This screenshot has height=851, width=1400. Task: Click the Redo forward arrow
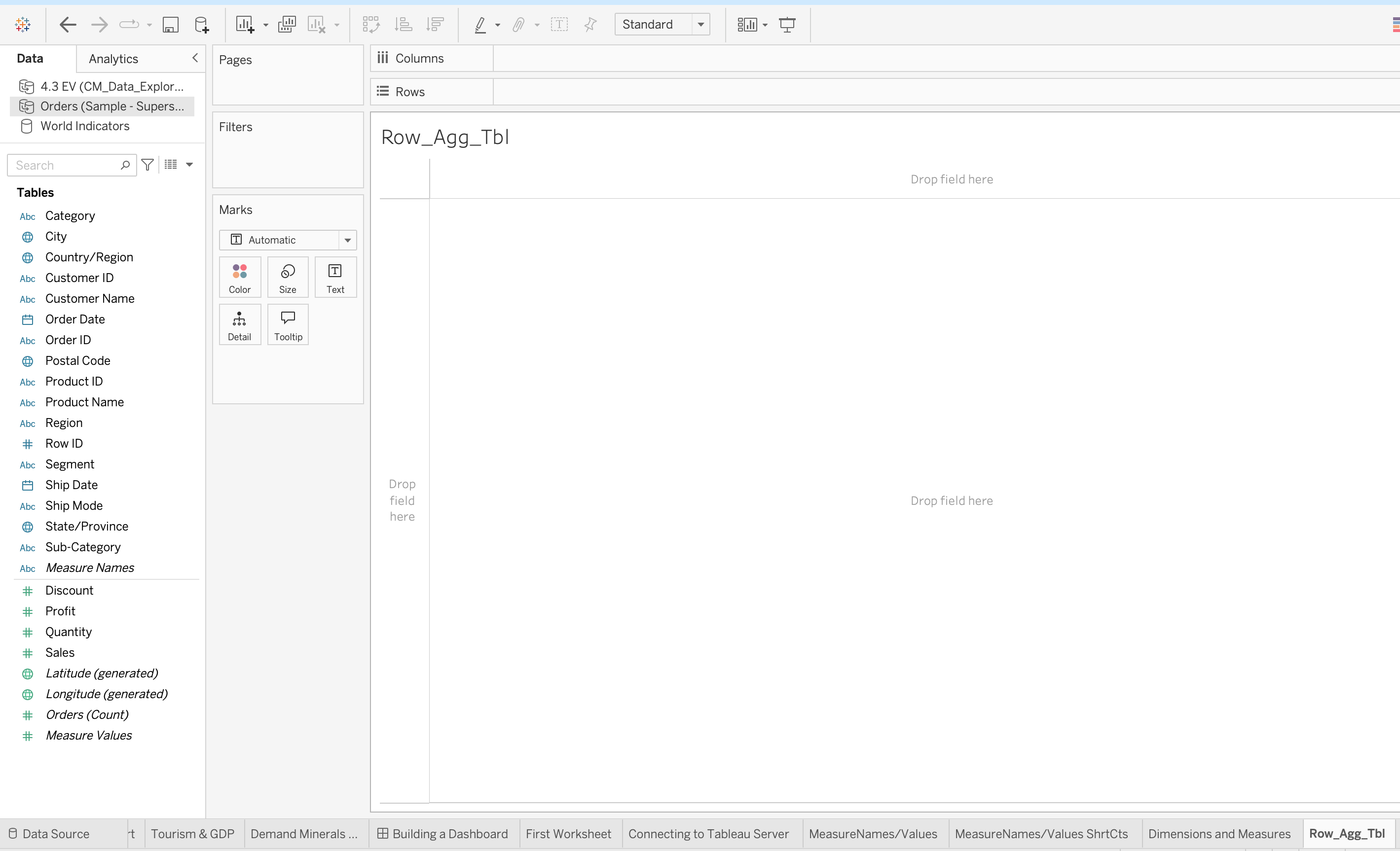click(x=99, y=25)
